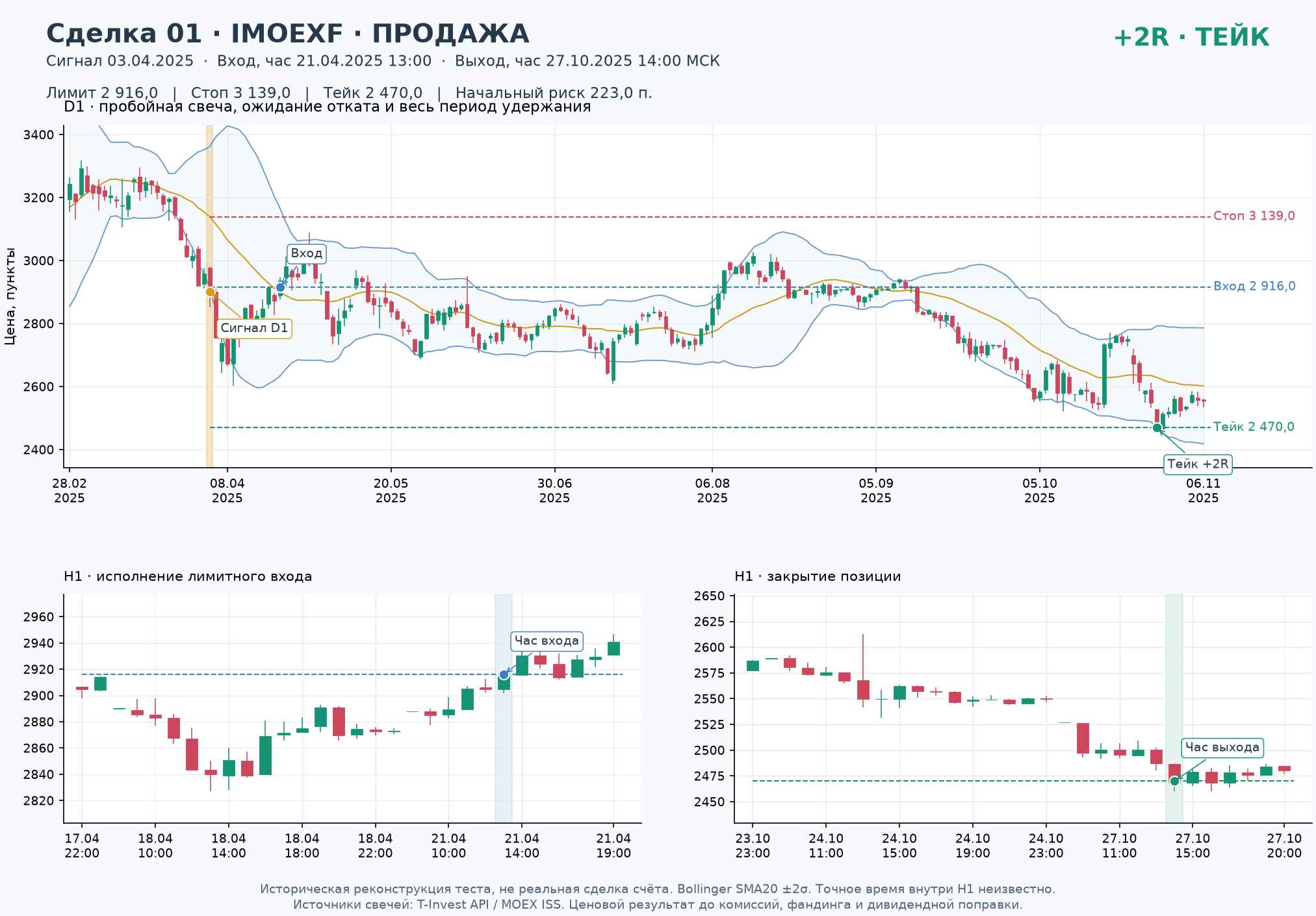Click the orange signal-day band on D1 chart
The width and height of the screenshot is (1316, 916).
(x=209, y=296)
